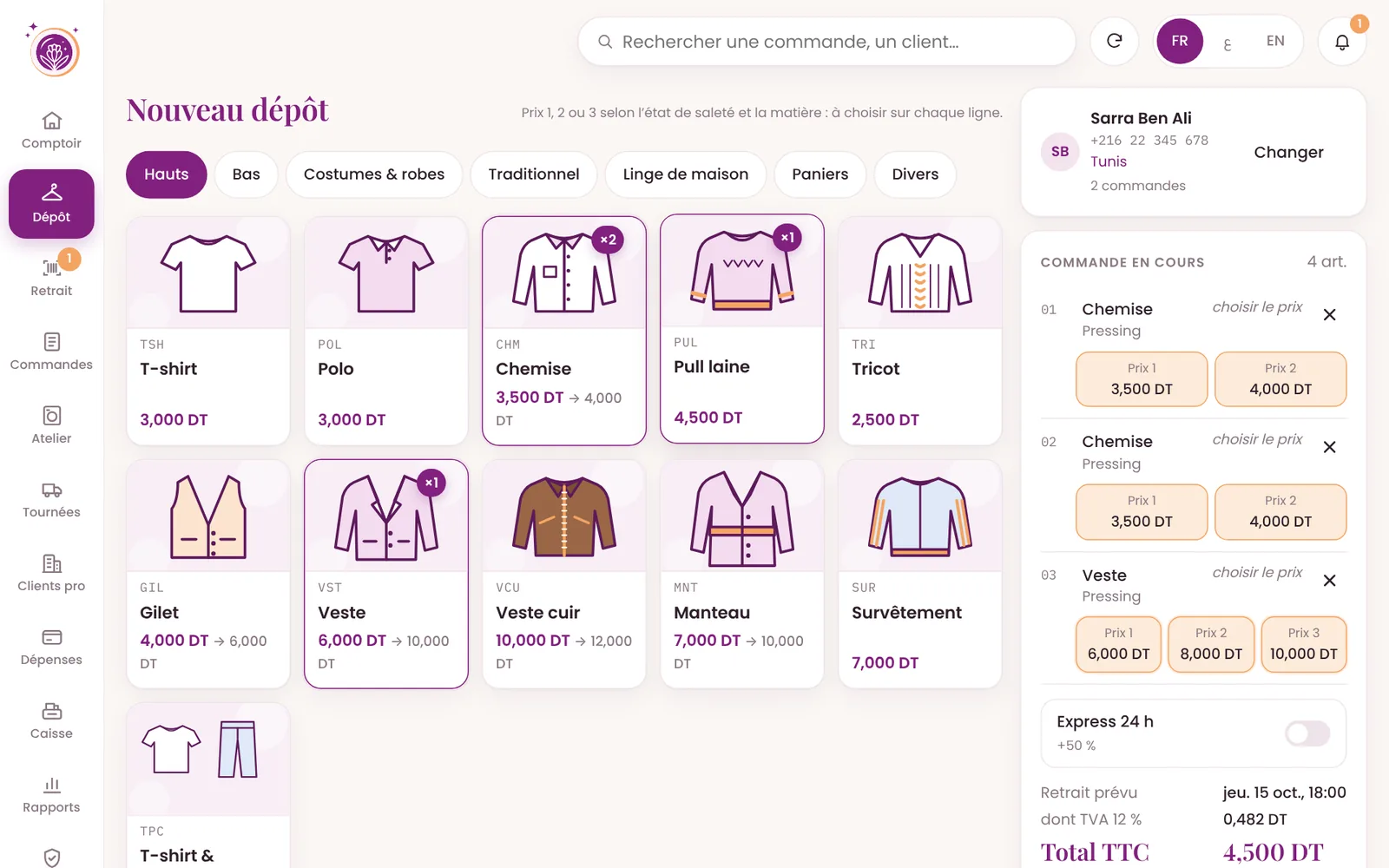The image size is (1389, 868).
Task: Select the Linge de maison tab
Action: point(686,174)
